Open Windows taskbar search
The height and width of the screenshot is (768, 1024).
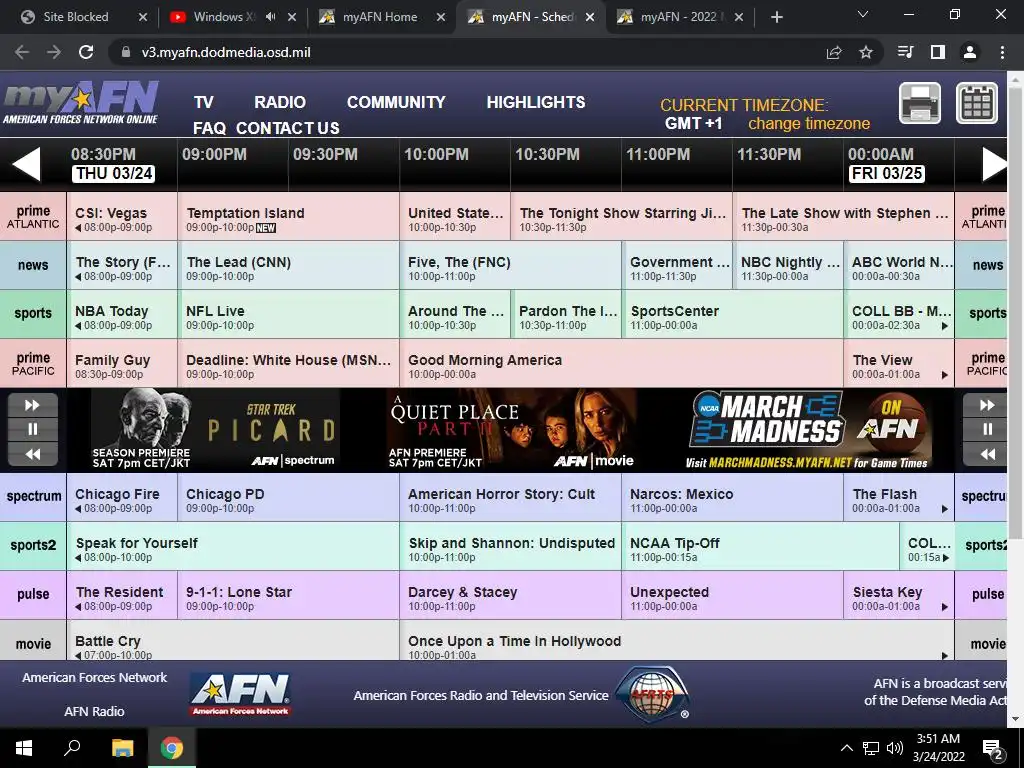point(72,748)
